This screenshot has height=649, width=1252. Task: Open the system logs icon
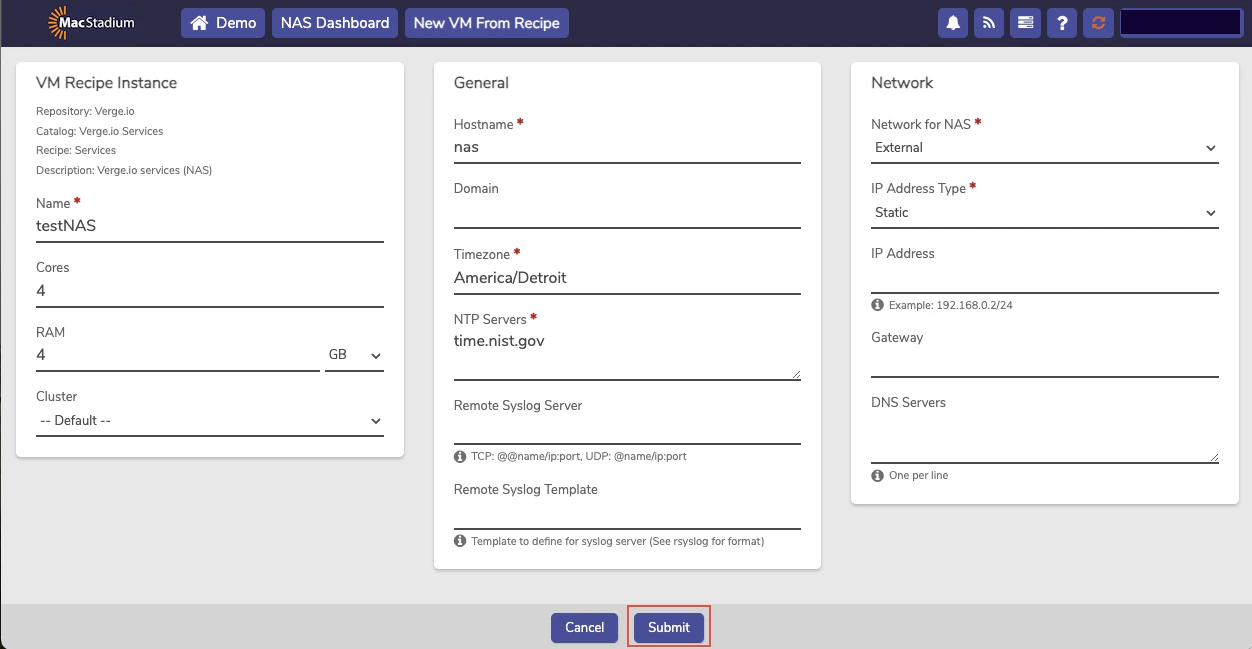point(1025,22)
